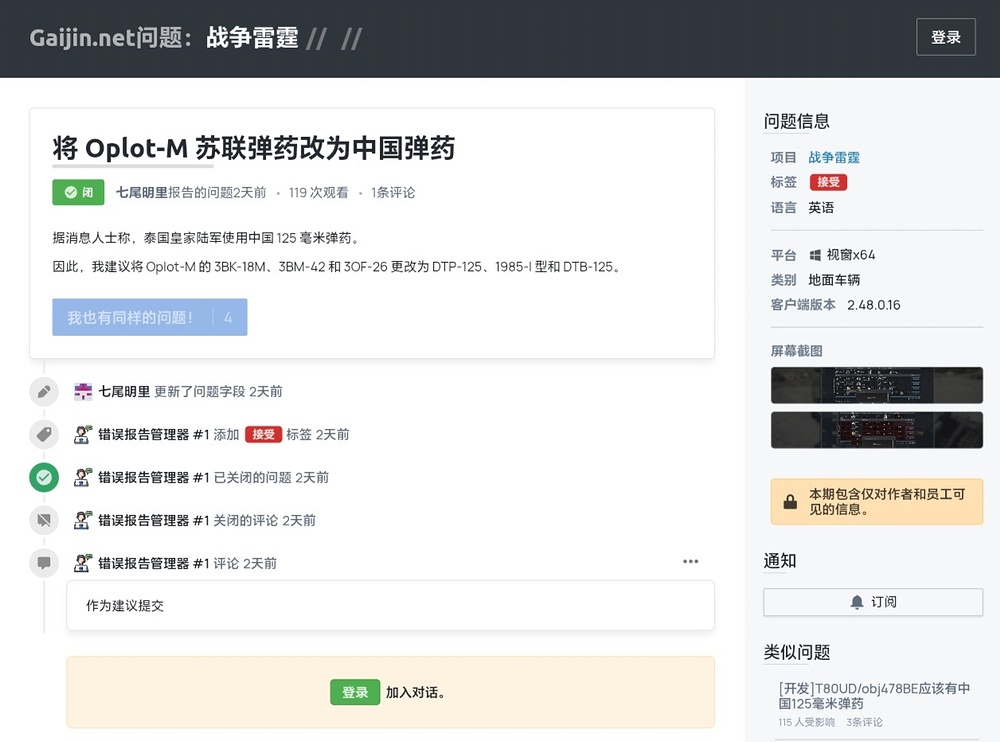Click the comments-disabled icon in timeline
Image resolution: width=1000 pixels, height=742 pixels.
(x=44, y=521)
